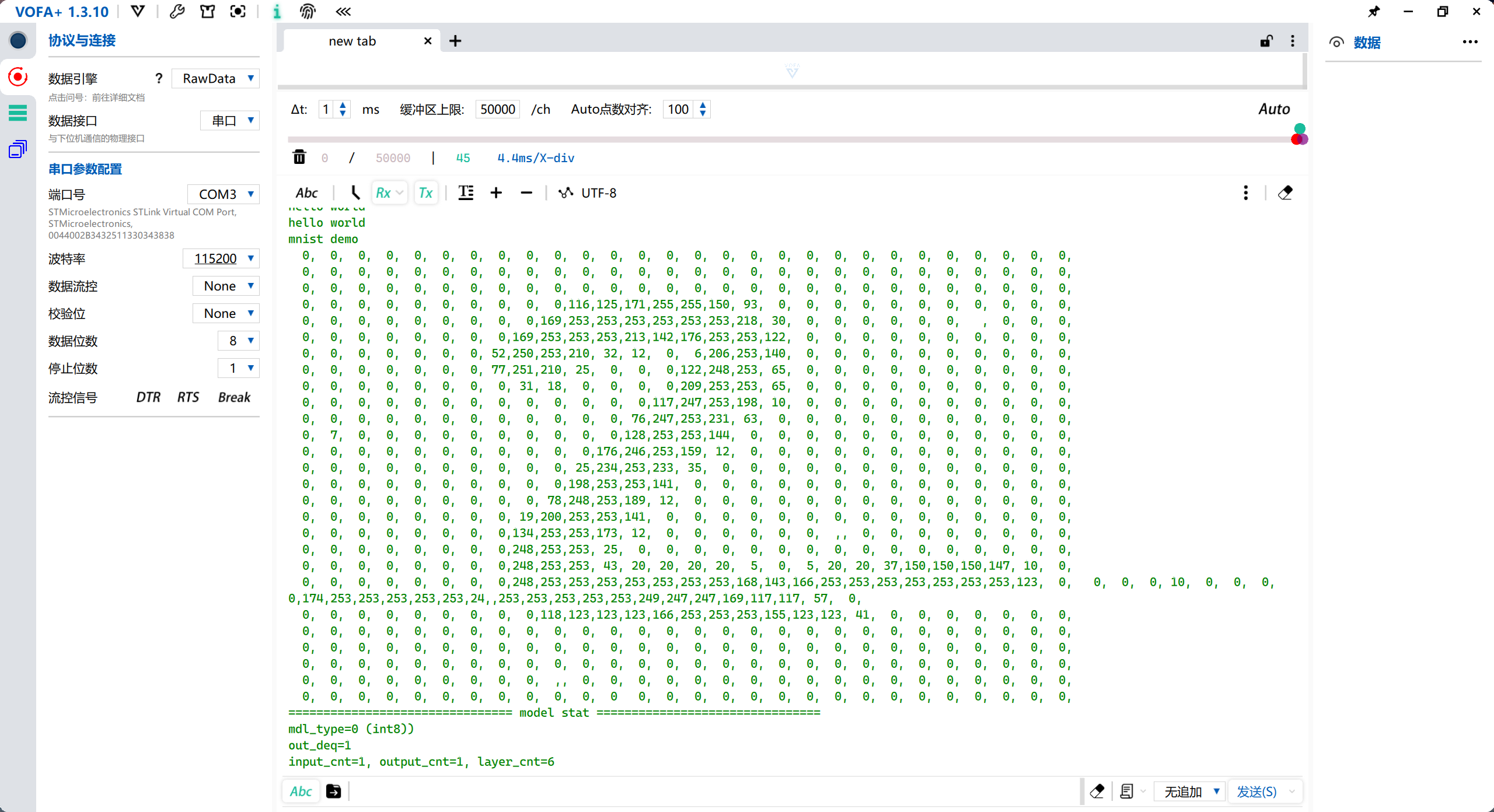Open the protocol and connection record icon
The height and width of the screenshot is (812, 1494).
18,76
